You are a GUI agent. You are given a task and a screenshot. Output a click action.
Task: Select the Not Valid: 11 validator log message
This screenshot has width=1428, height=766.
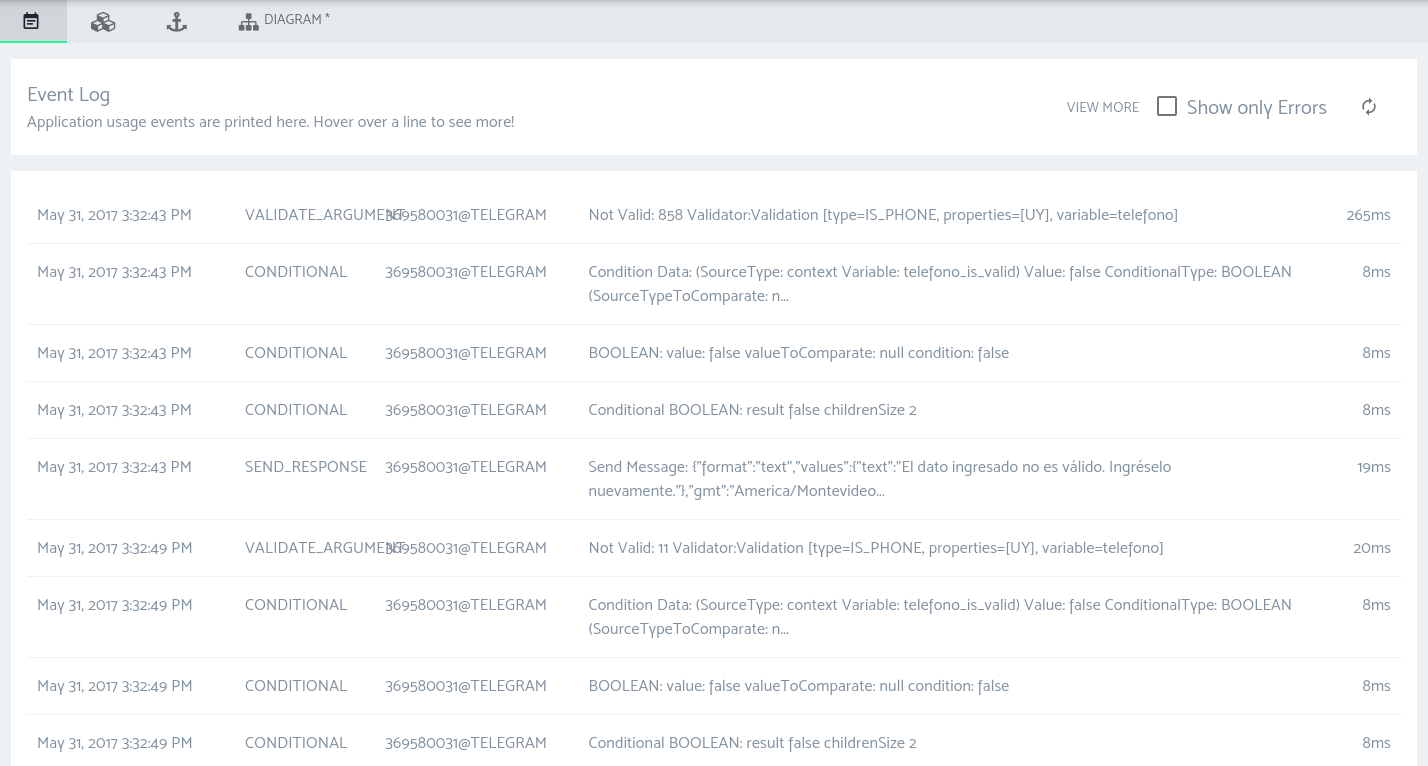pyautogui.click(x=875, y=548)
